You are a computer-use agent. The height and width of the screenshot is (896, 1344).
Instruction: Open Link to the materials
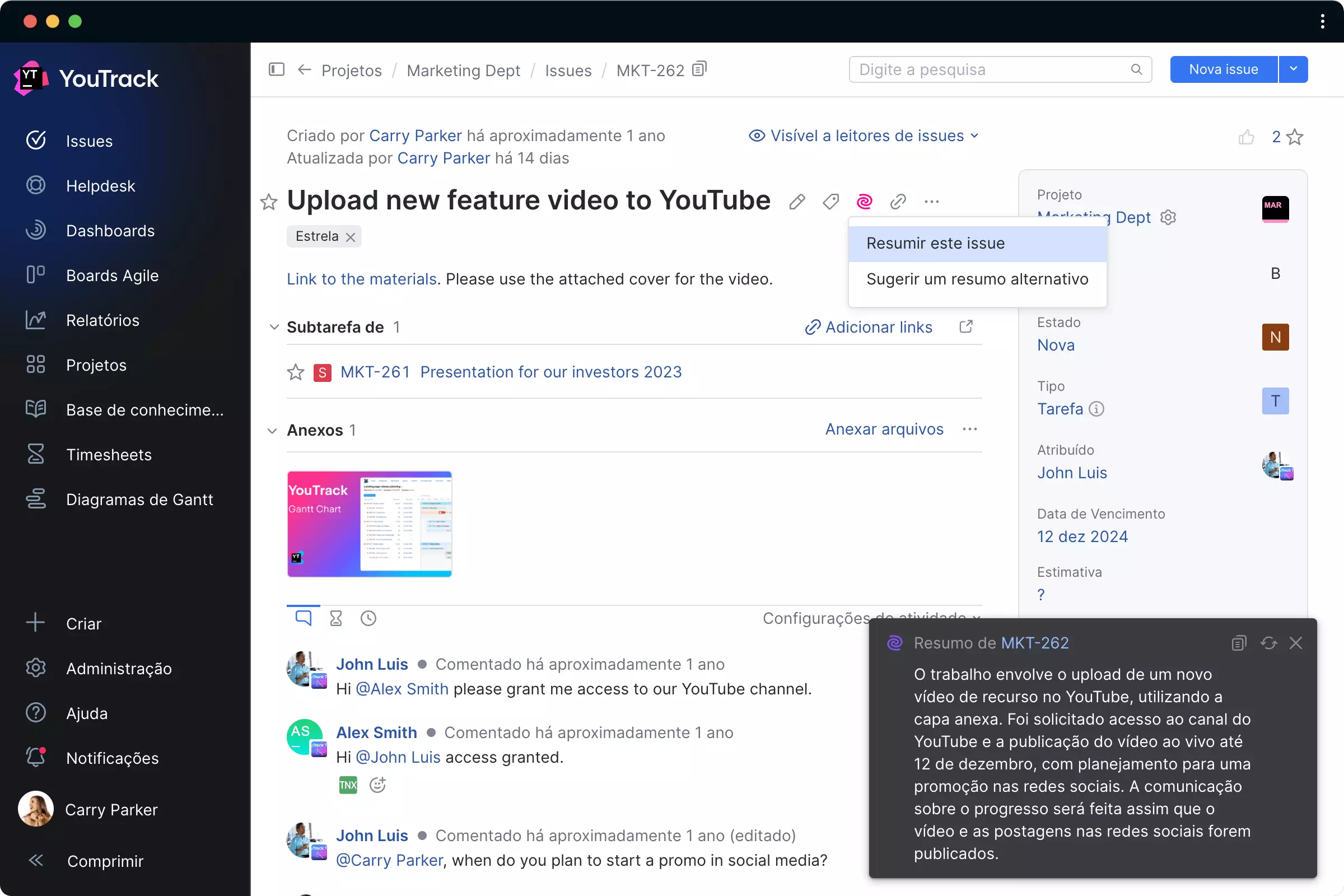(x=361, y=279)
